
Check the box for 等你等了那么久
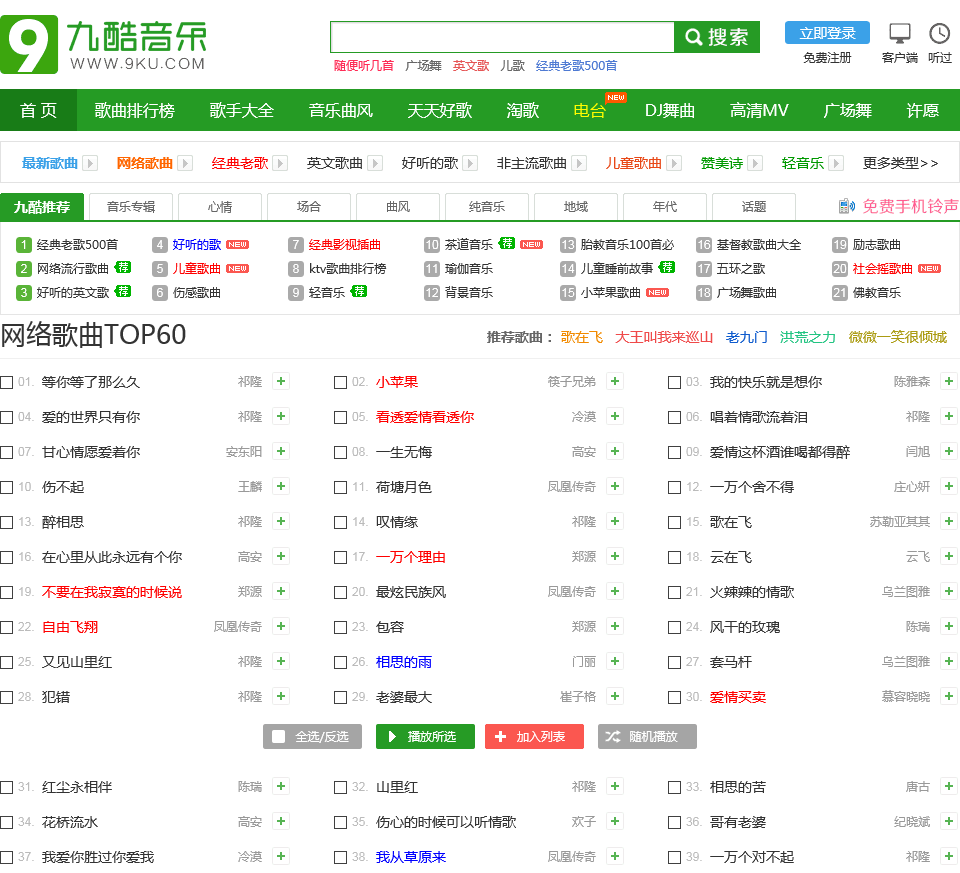7,383
